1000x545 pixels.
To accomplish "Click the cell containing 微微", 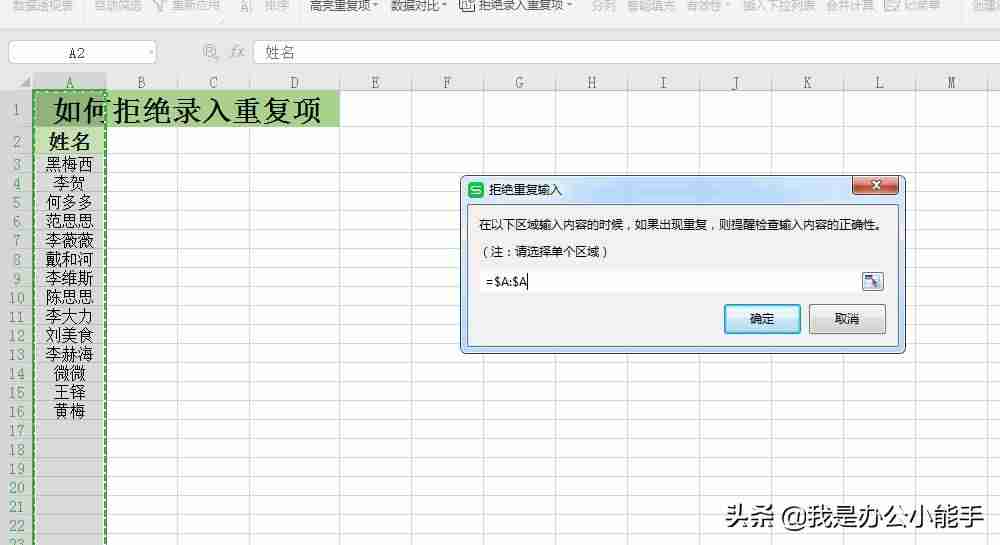I will pyautogui.click(x=70, y=374).
